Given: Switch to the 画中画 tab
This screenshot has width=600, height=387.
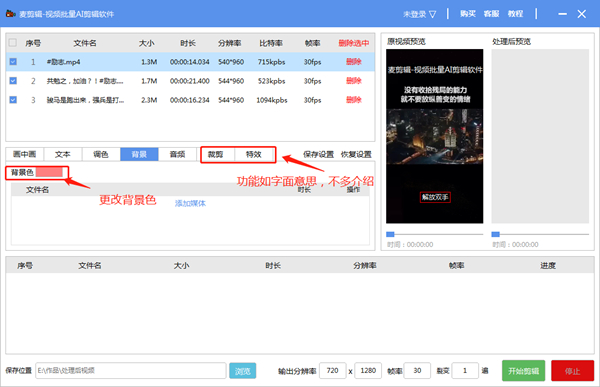Looking at the screenshot, I should click(x=24, y=154).
